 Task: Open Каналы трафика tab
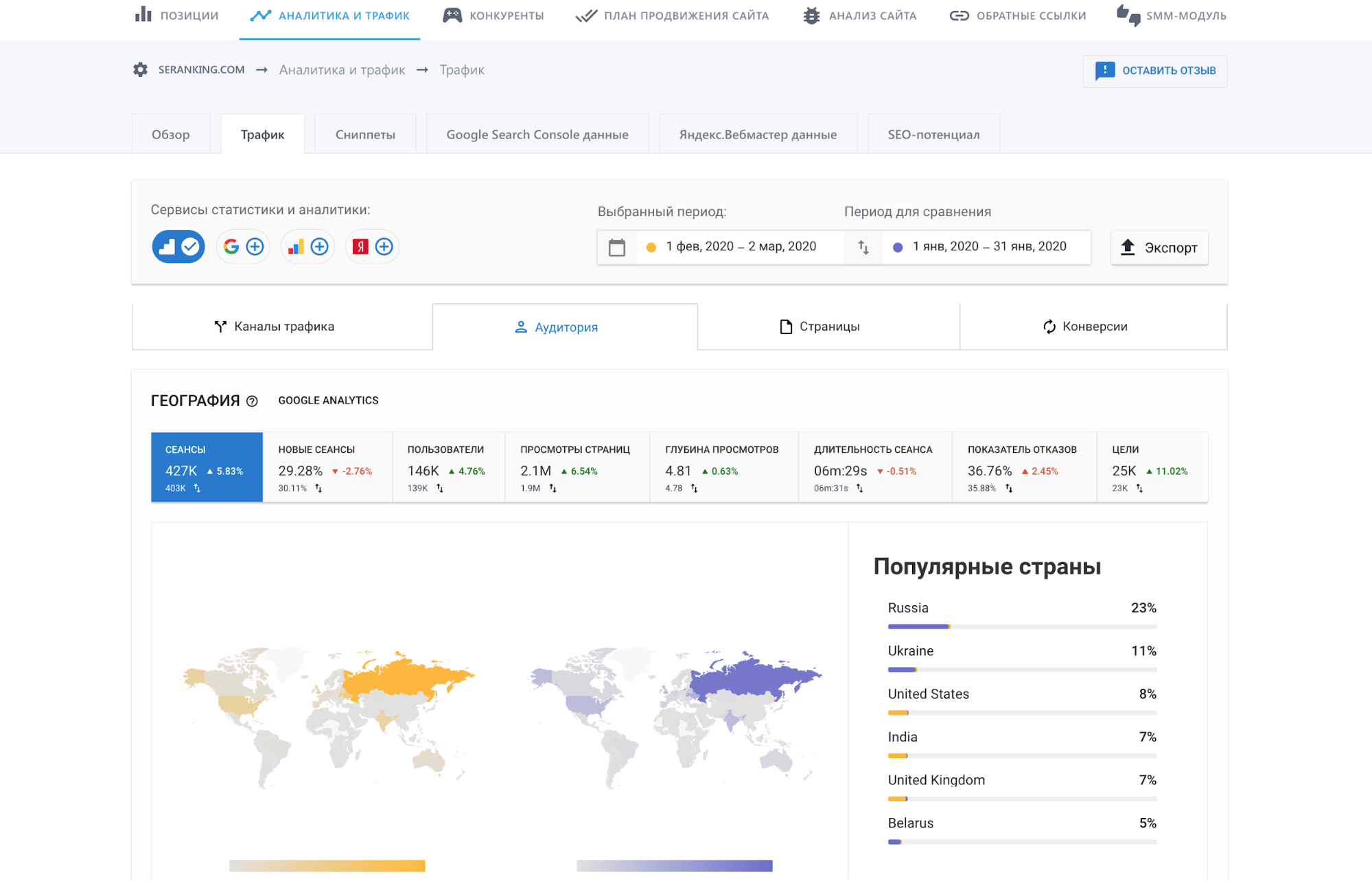pyautogui.click(x=282, y=327)
